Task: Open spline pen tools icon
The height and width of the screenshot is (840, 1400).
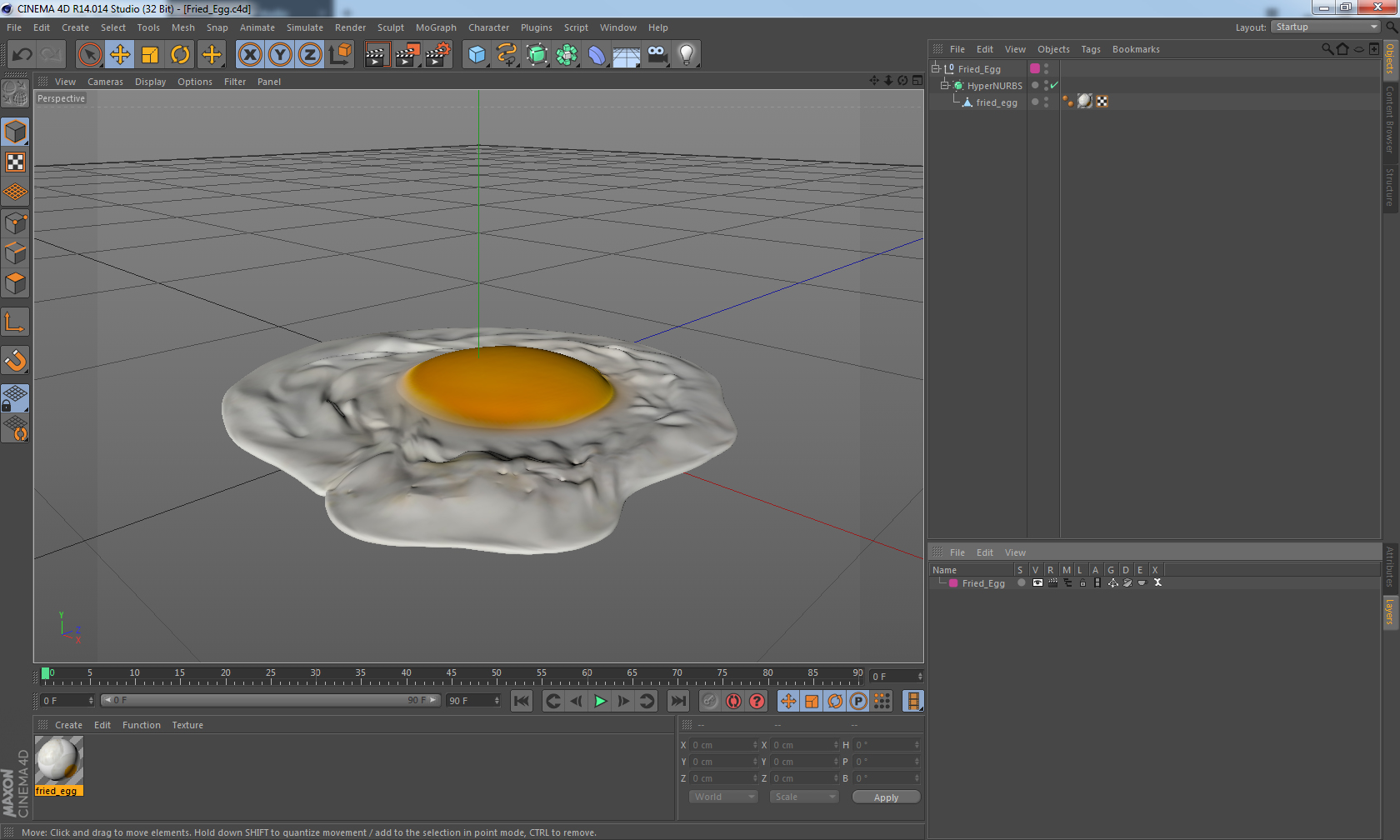Action: click(x=507, y=55)
